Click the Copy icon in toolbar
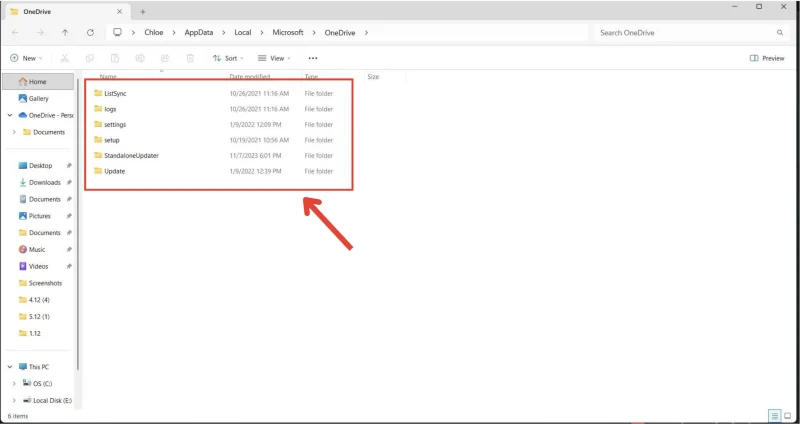 point(90,58)
